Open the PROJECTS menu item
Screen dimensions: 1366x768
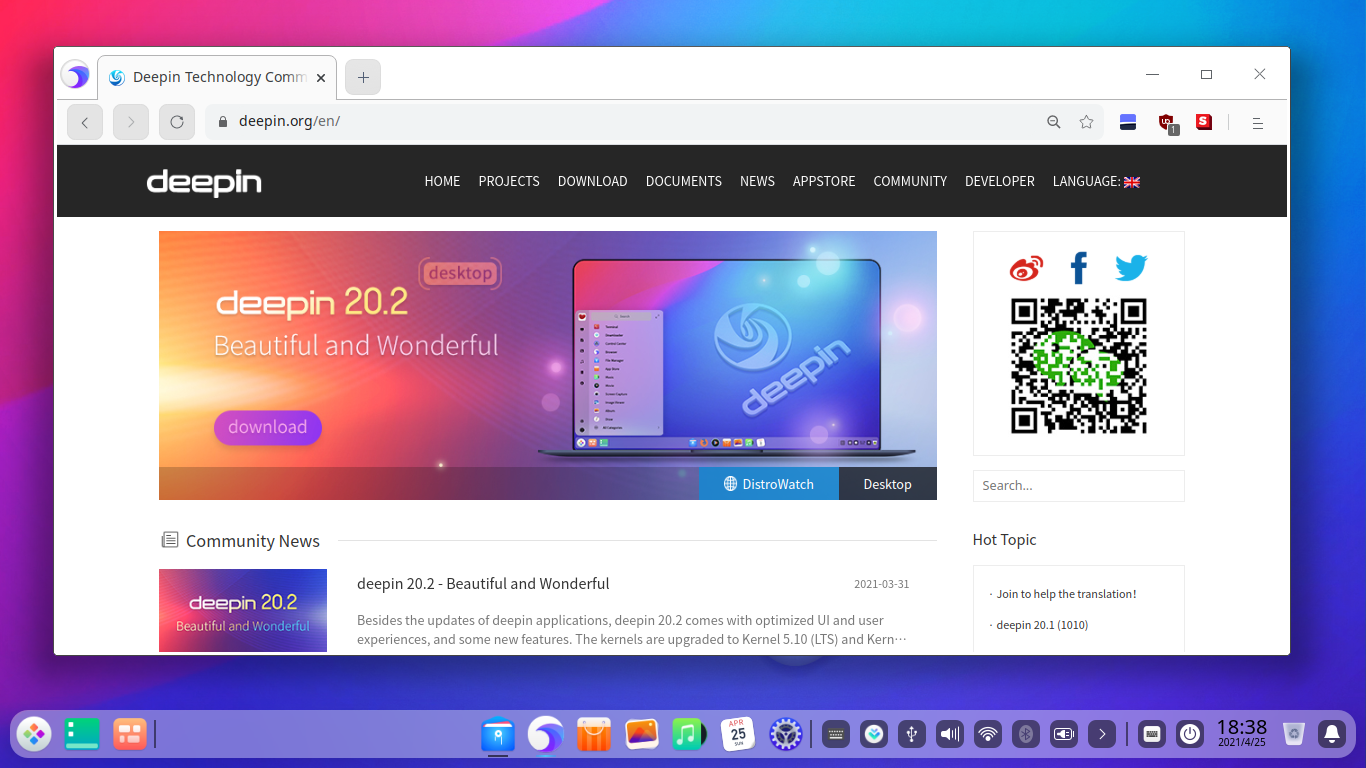[509, 181]
